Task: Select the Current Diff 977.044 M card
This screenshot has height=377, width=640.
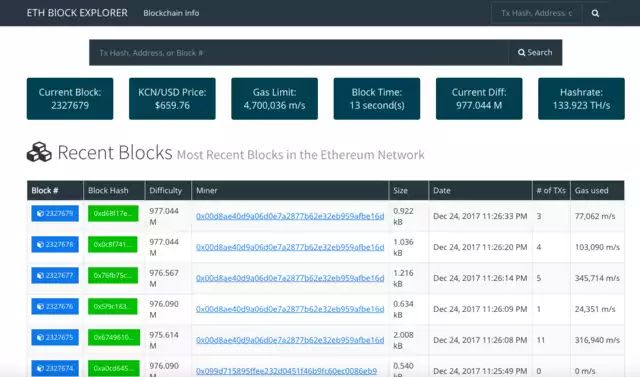Action: 479,99
